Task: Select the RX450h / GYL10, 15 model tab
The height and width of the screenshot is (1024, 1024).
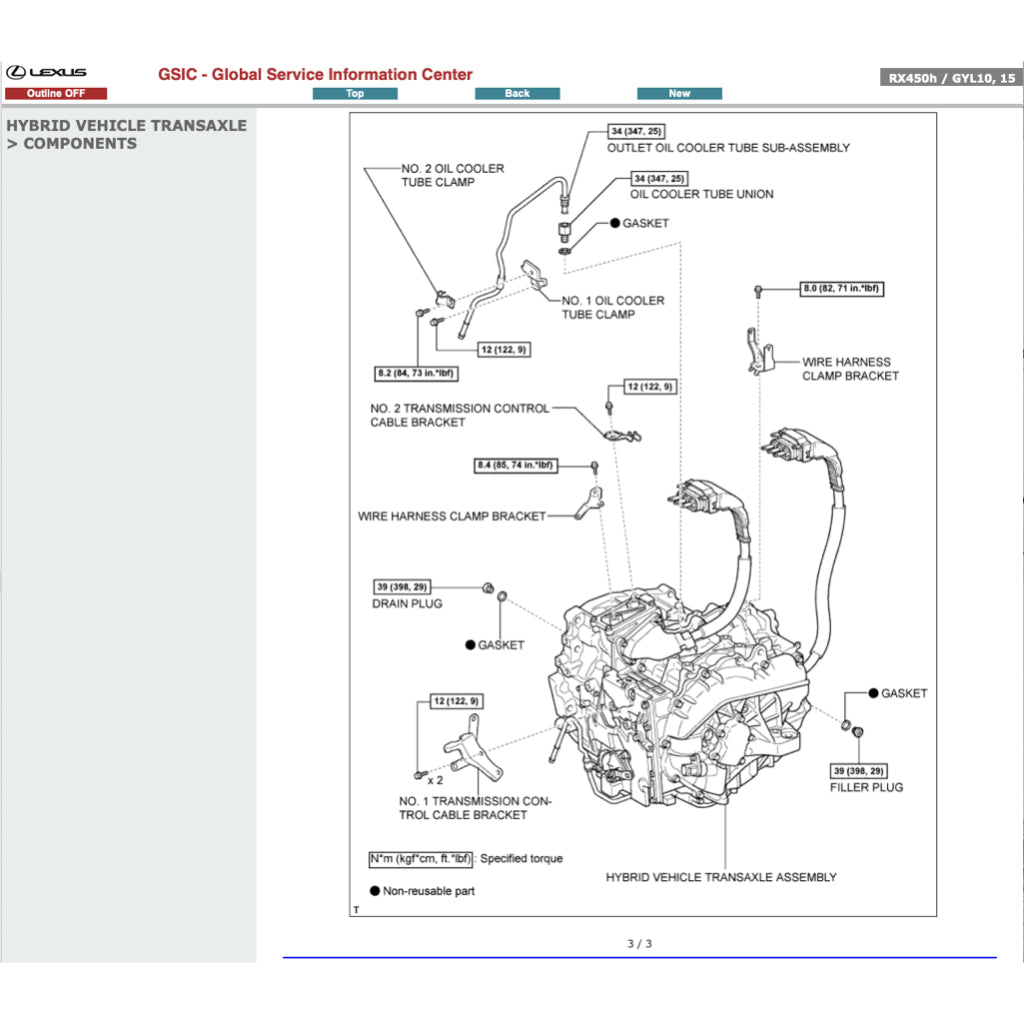Action: click(950, 75)
